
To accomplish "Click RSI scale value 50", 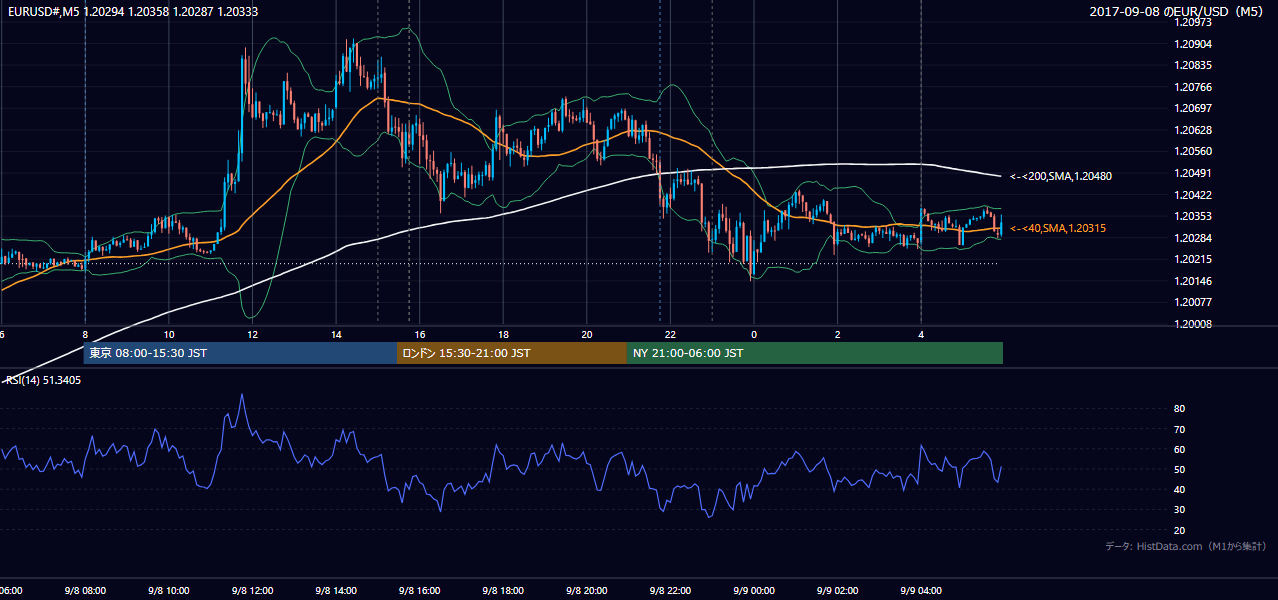I will click(x=1179, y=469).
